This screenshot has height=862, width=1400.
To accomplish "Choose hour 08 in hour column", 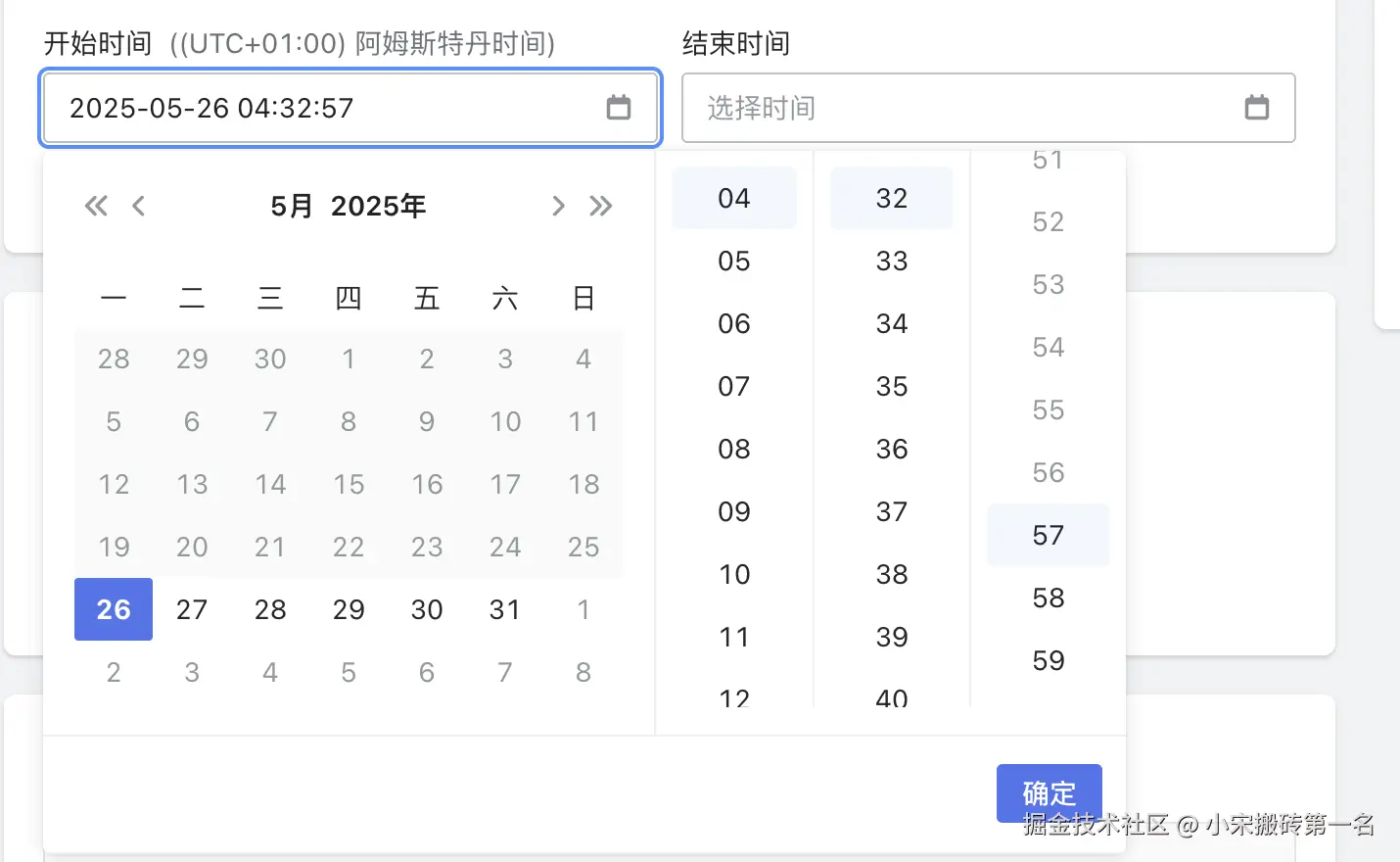I will 734,449.
